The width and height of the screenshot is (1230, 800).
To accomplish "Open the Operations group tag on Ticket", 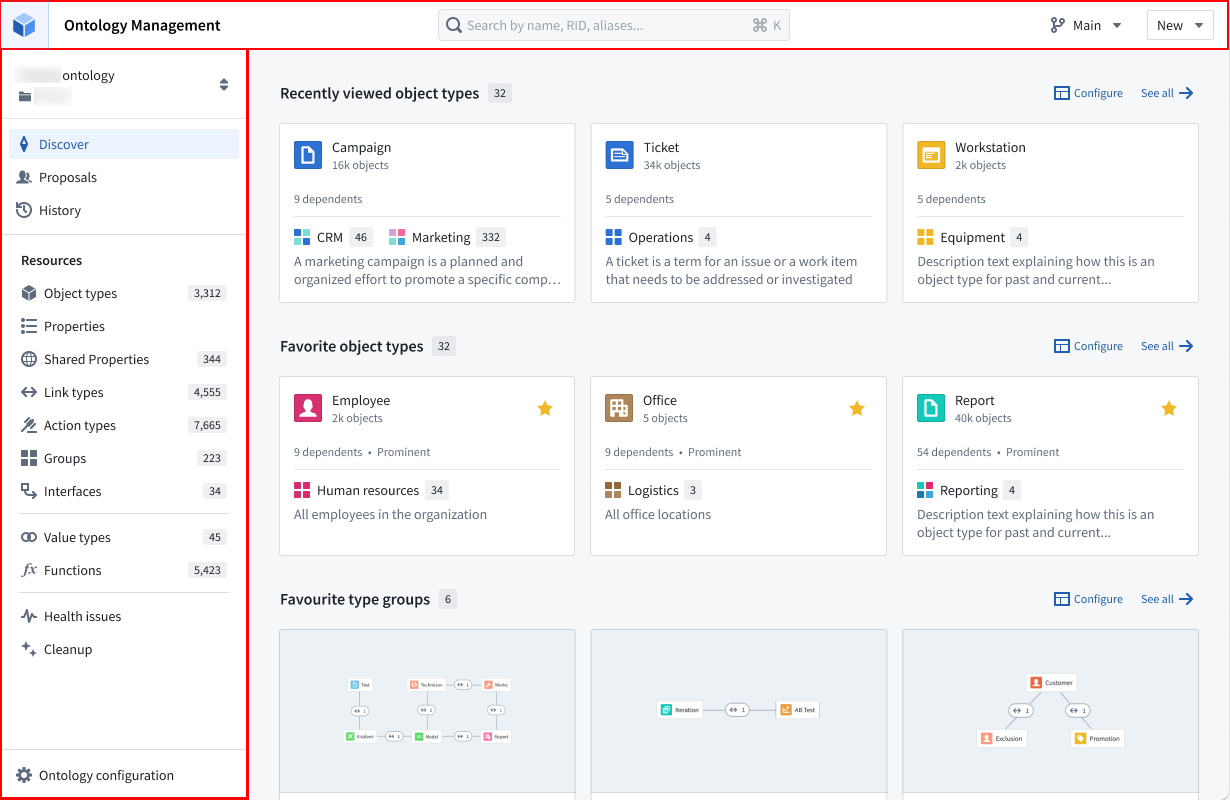I will pyautogui.click(x=661, y=237).
